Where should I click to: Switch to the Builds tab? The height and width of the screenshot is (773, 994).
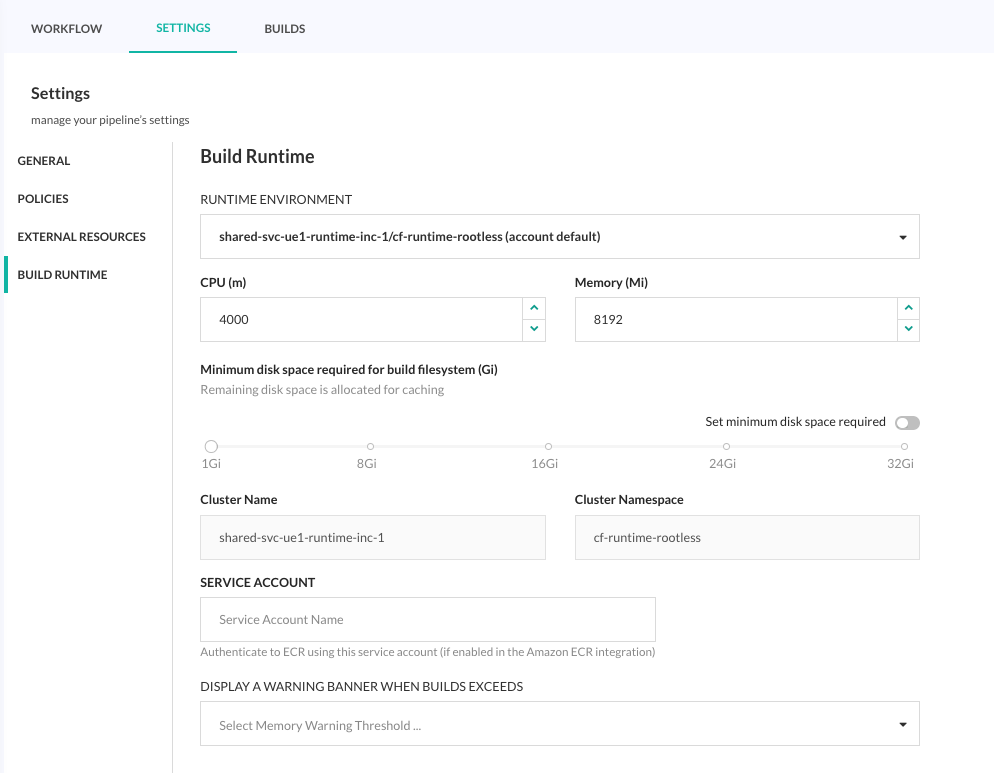point(285,29)
